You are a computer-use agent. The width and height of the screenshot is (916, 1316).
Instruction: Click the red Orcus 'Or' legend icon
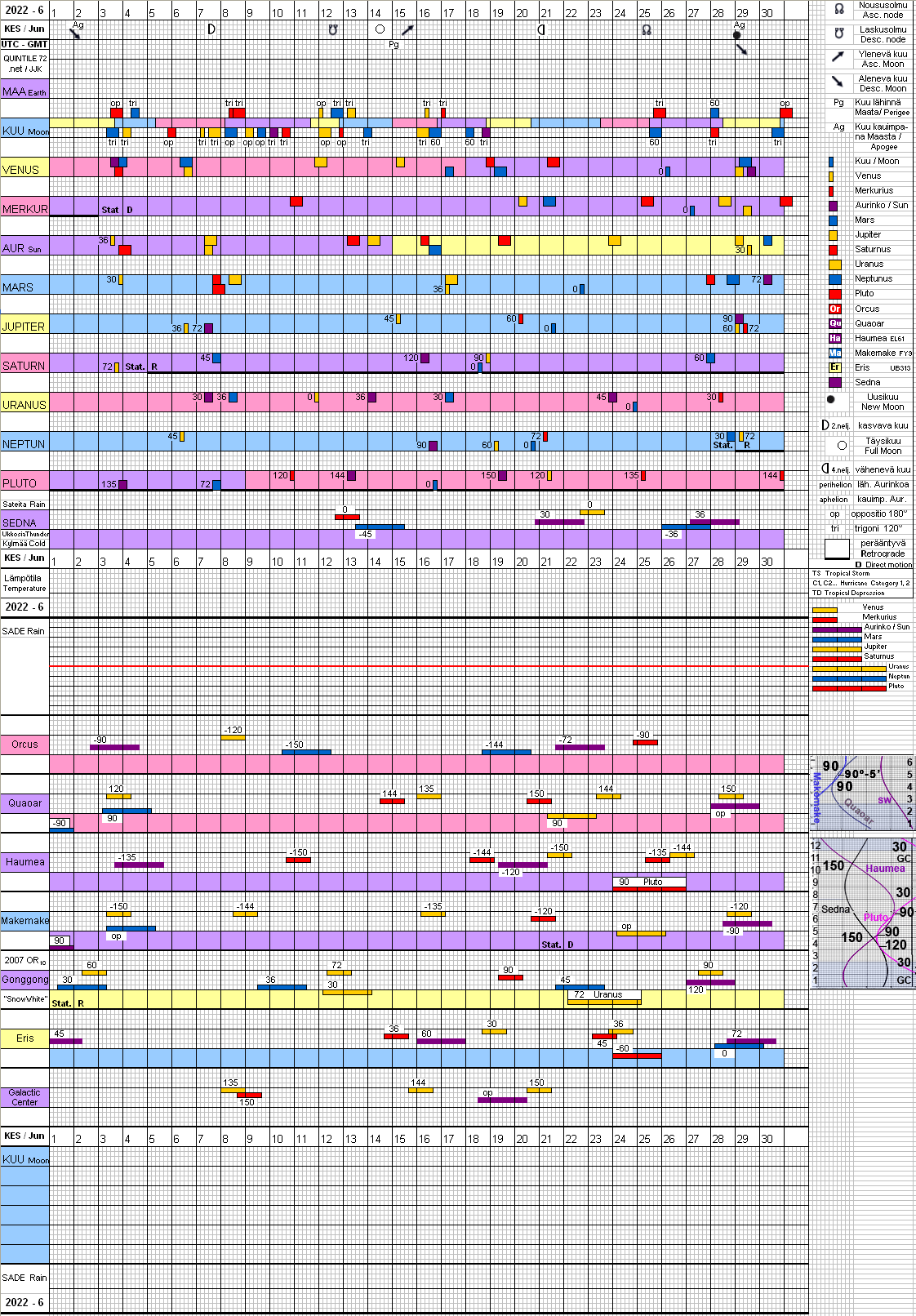(x=835, y=309)
